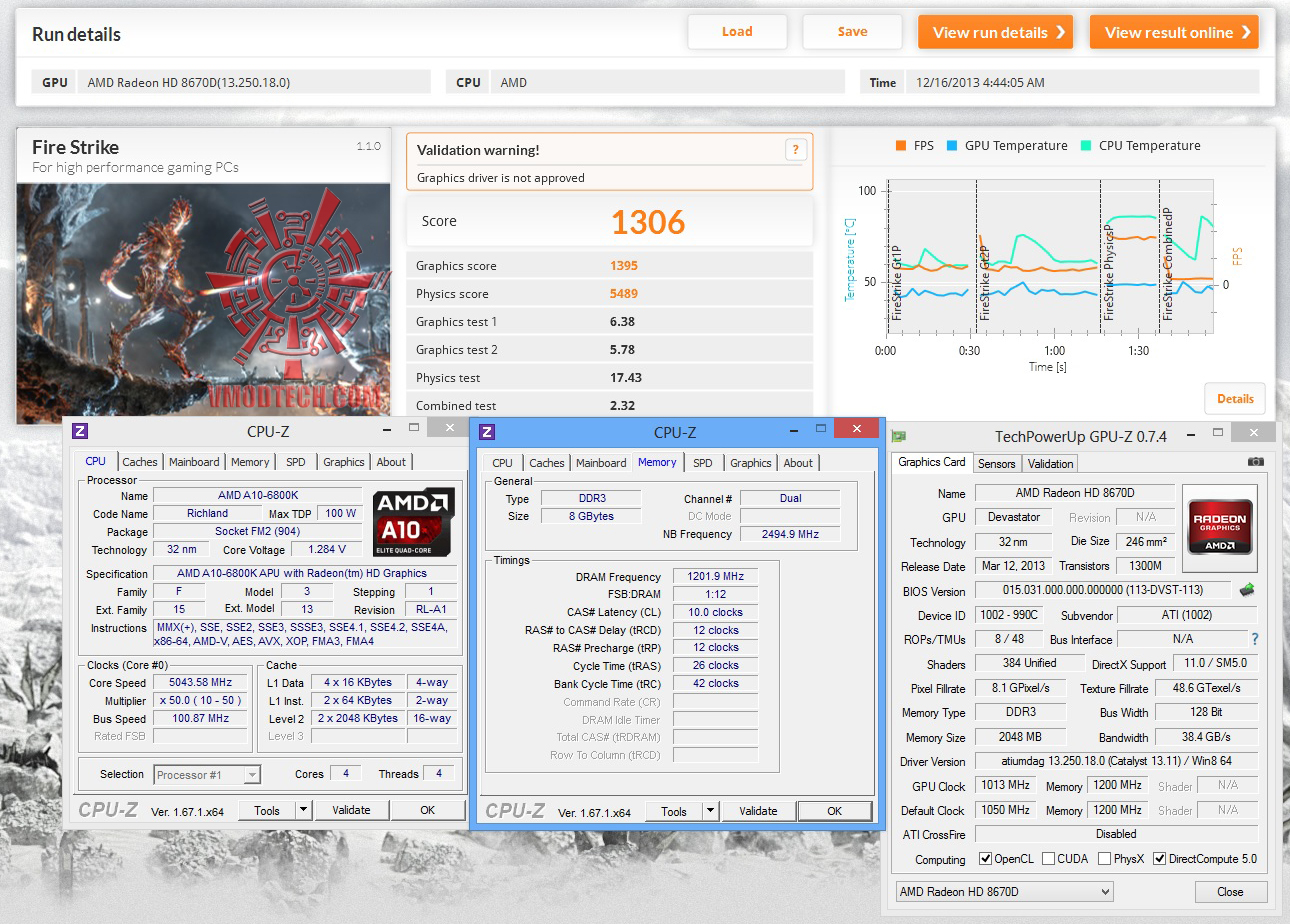Screen dimensions: 1290x924
Task: Click the Memory Size 2048 MB field
Action: pyautogui.click(x=1020, y=737)
